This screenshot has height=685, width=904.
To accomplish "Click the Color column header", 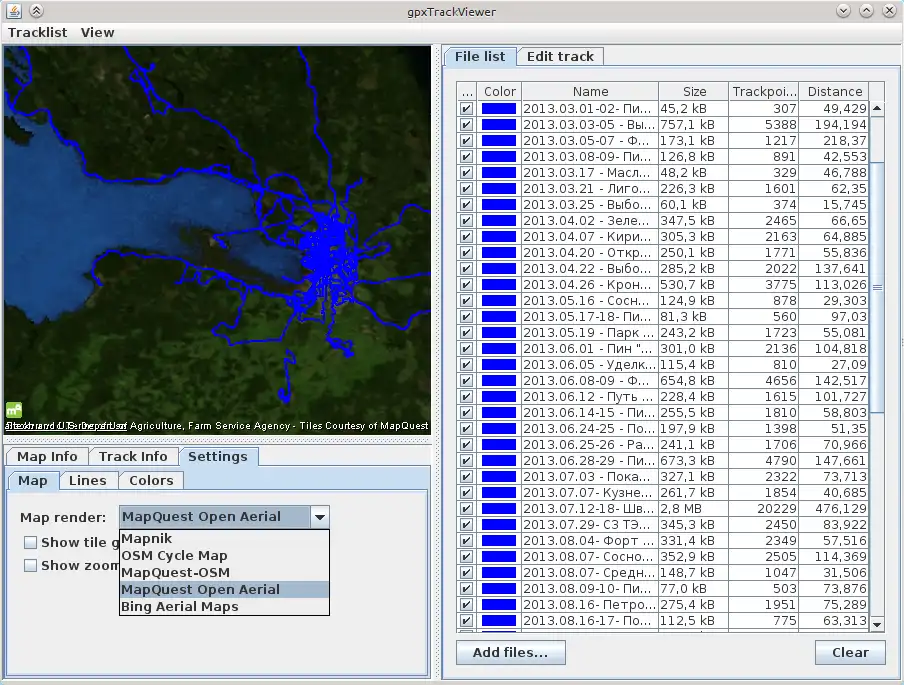I will tap(500, 92).
